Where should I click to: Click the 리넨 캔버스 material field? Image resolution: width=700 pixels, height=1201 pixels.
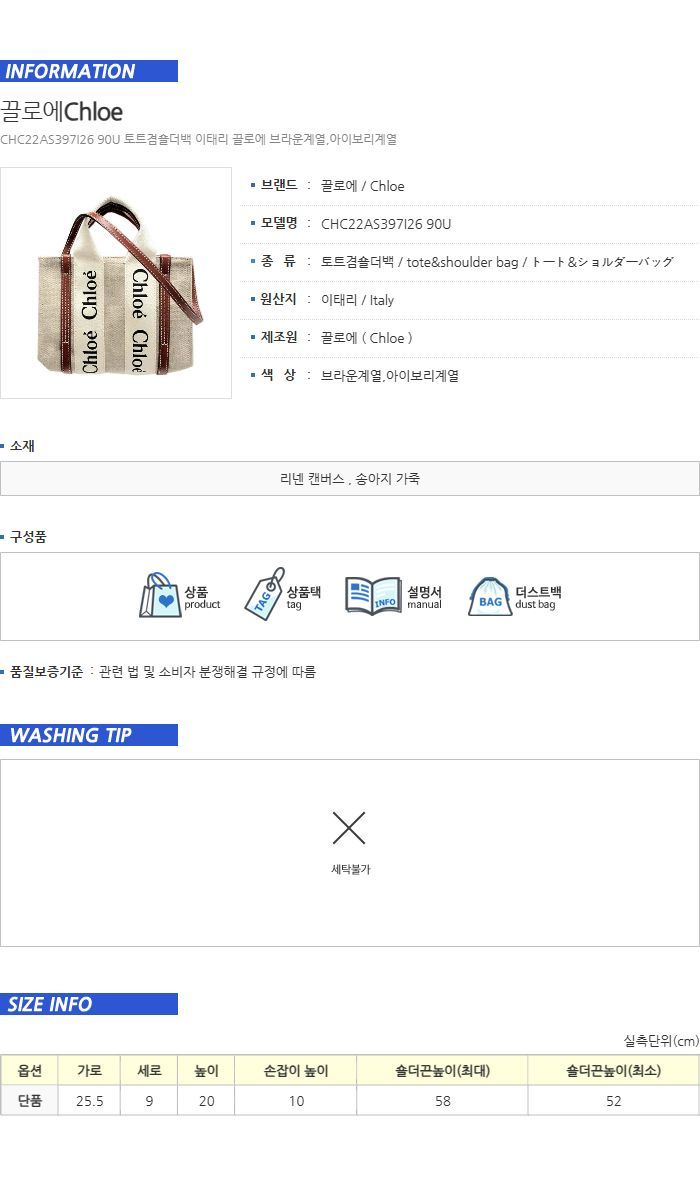pos(350,479)
